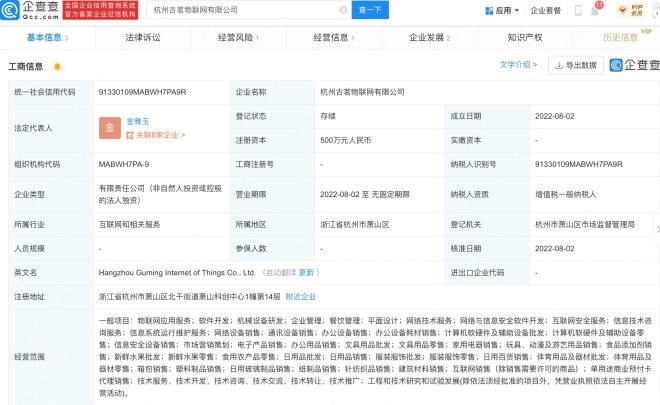Open the 应用 apps grid

(x=502, y=10)
